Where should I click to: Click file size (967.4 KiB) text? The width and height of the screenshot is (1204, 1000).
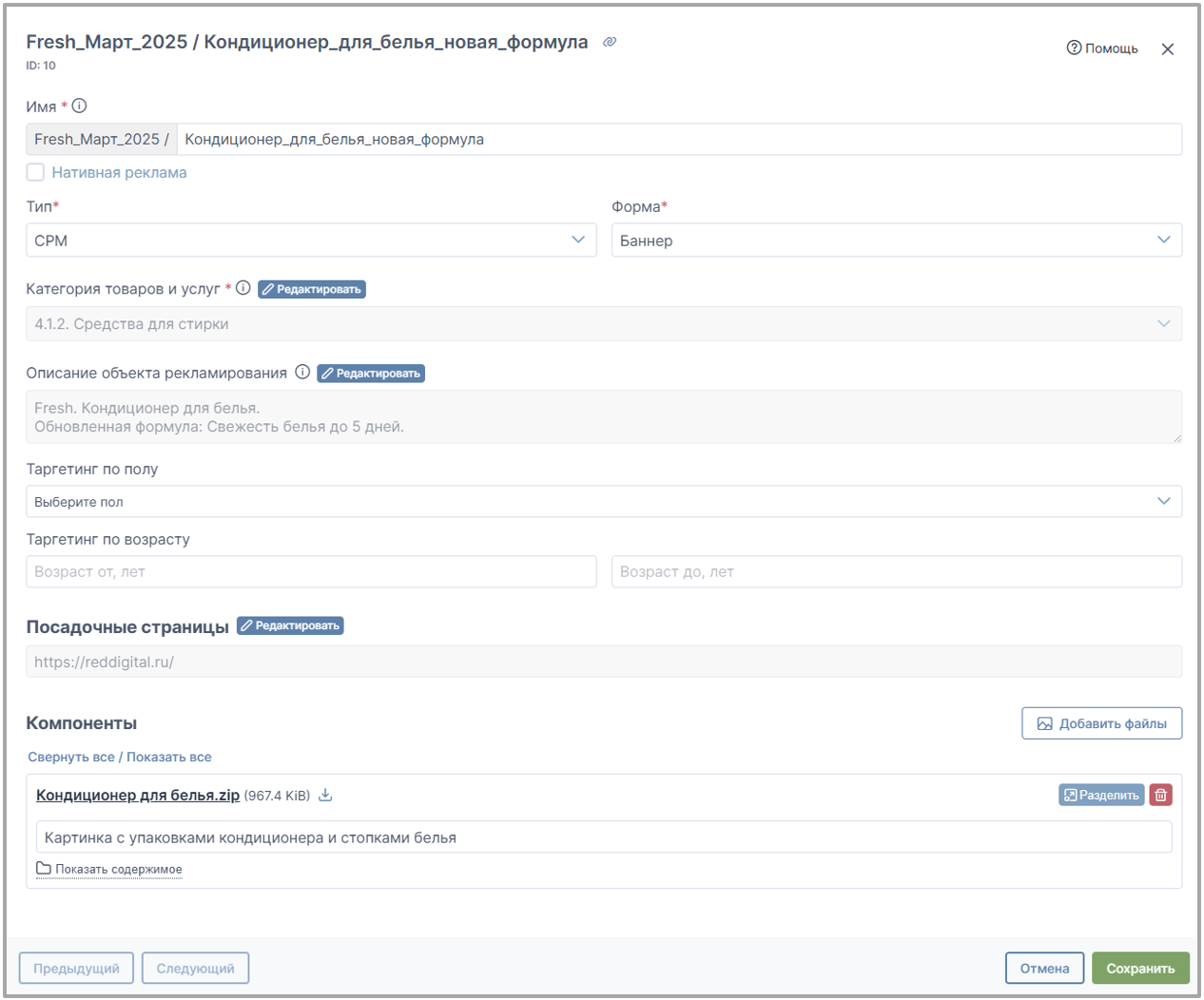point(277,796)
